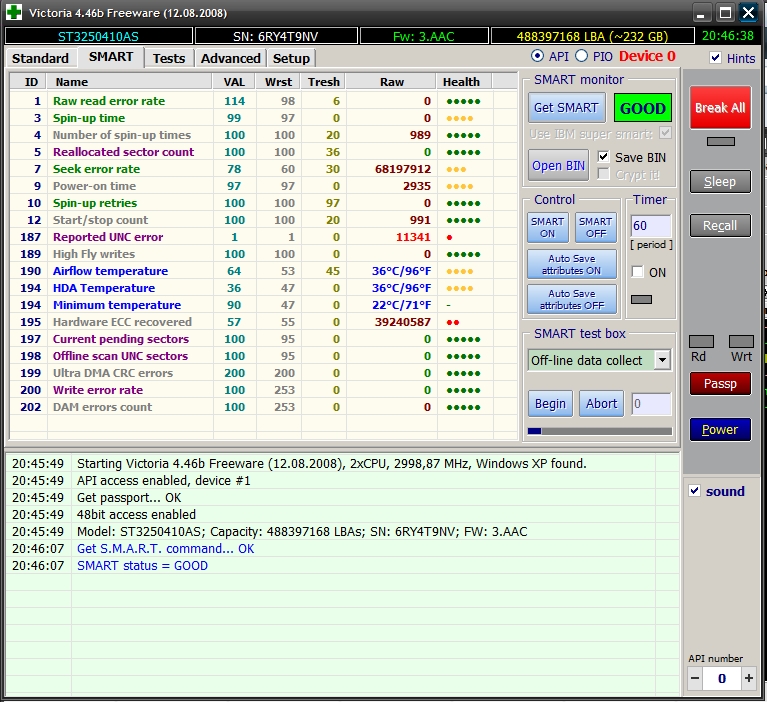Increase API number with plus button

(x=748, y=678)
